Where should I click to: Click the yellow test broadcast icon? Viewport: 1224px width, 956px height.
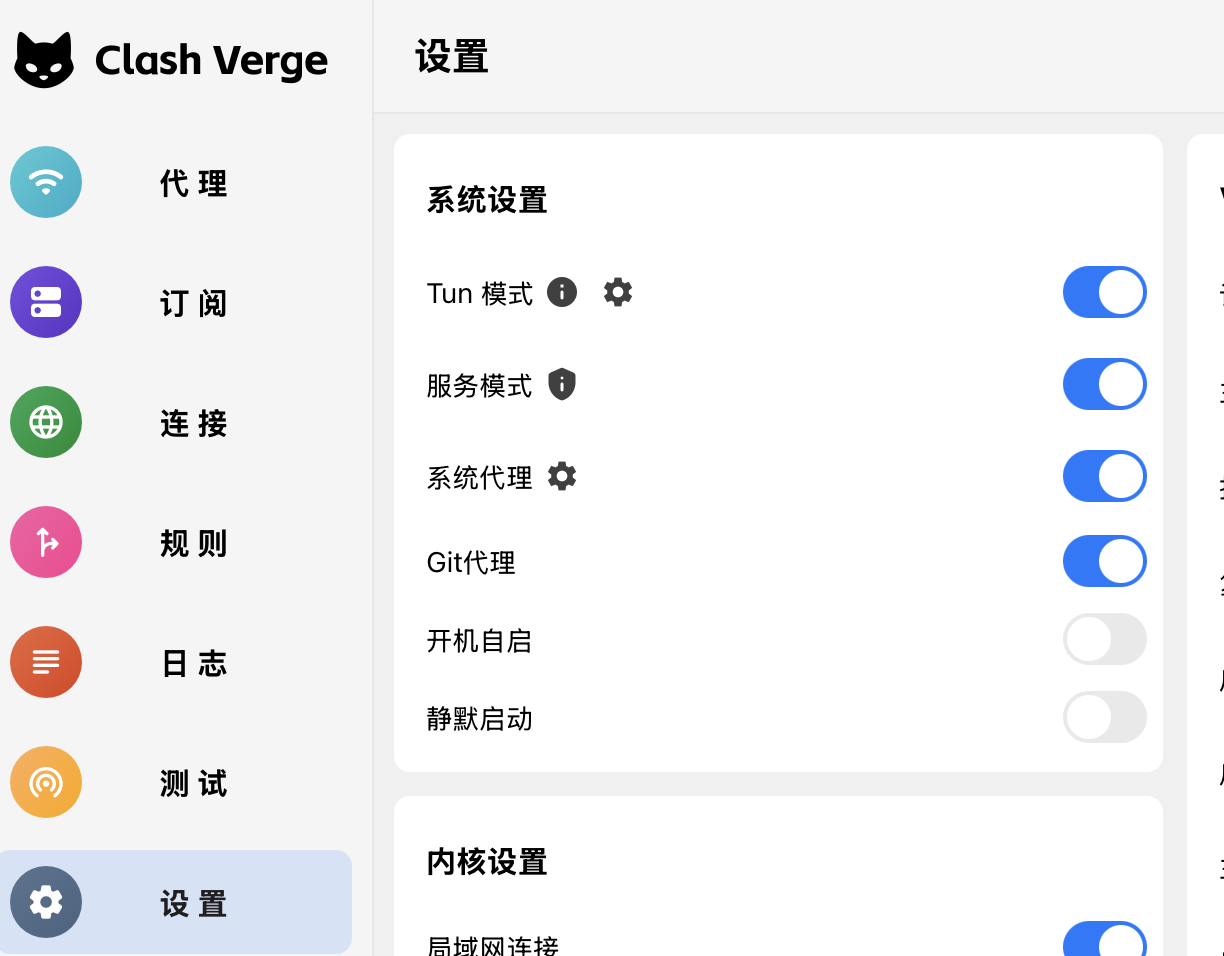point(46,782)
